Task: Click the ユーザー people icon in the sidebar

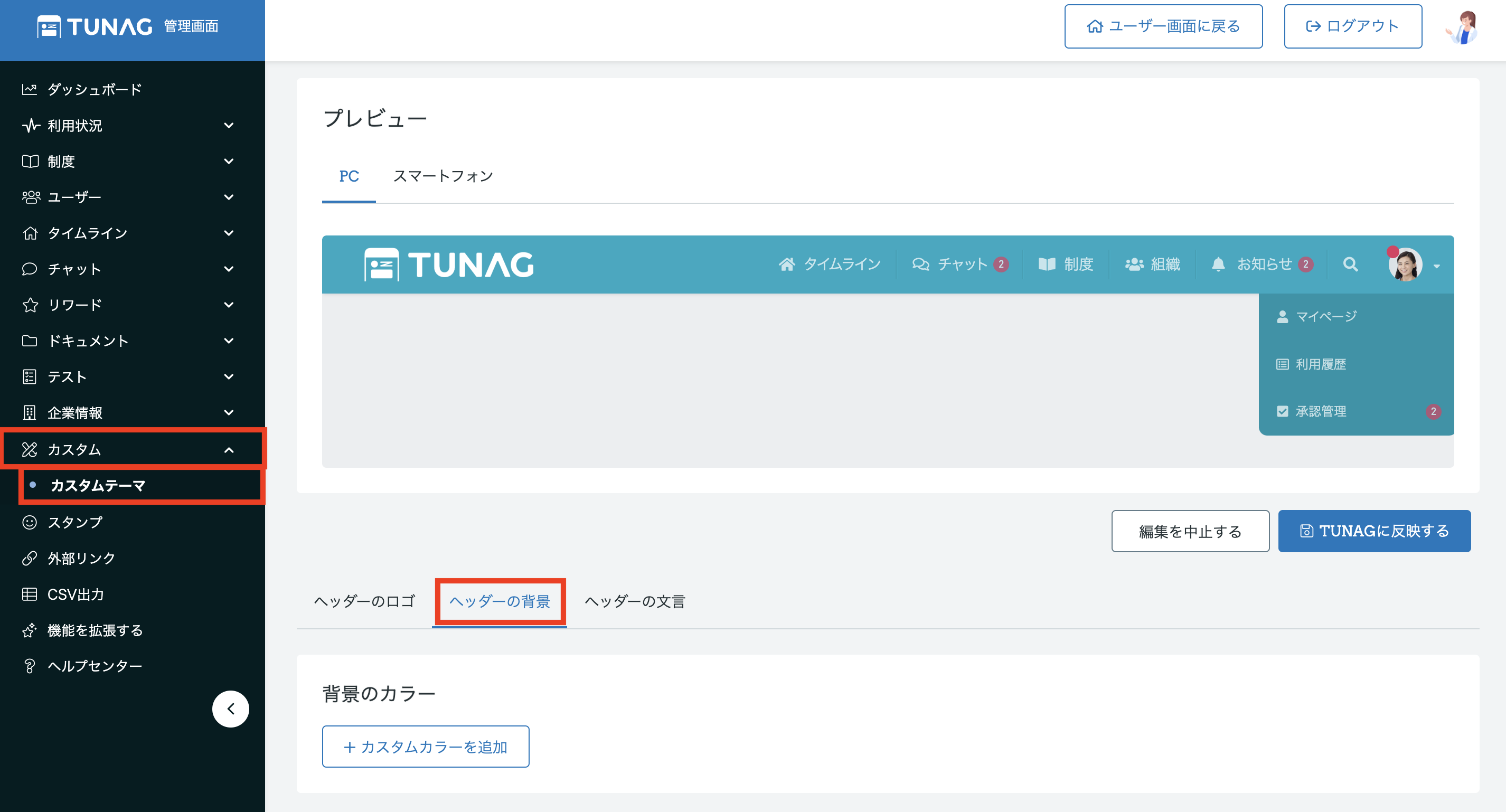Action: coord(31,197)
